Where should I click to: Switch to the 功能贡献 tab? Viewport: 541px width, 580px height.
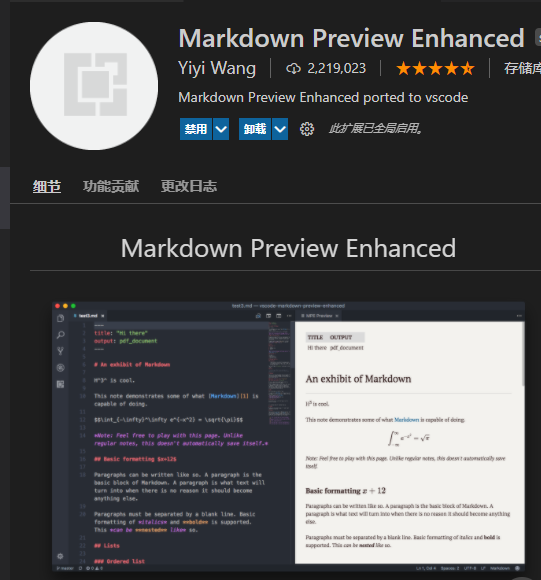point(111,186)
